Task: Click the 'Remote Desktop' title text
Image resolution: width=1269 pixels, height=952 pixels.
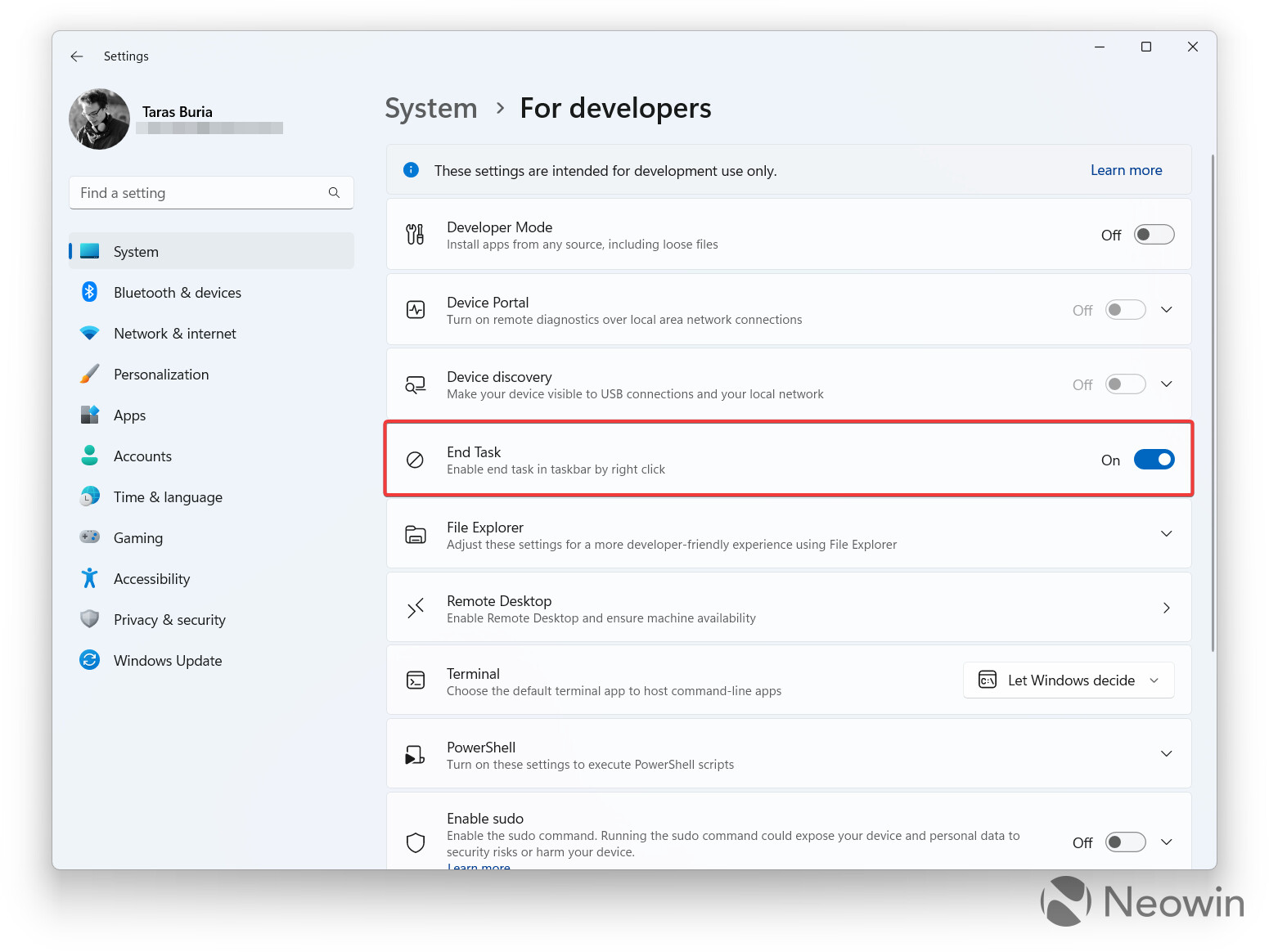Action: click(499, 601)
